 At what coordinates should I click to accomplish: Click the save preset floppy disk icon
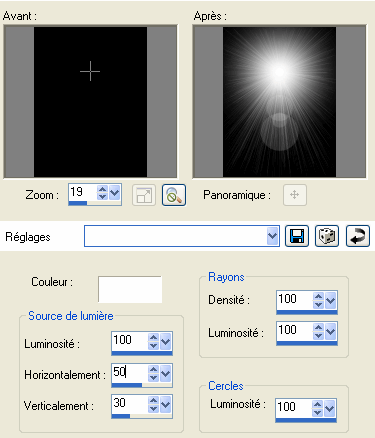[x=297, y=236]
